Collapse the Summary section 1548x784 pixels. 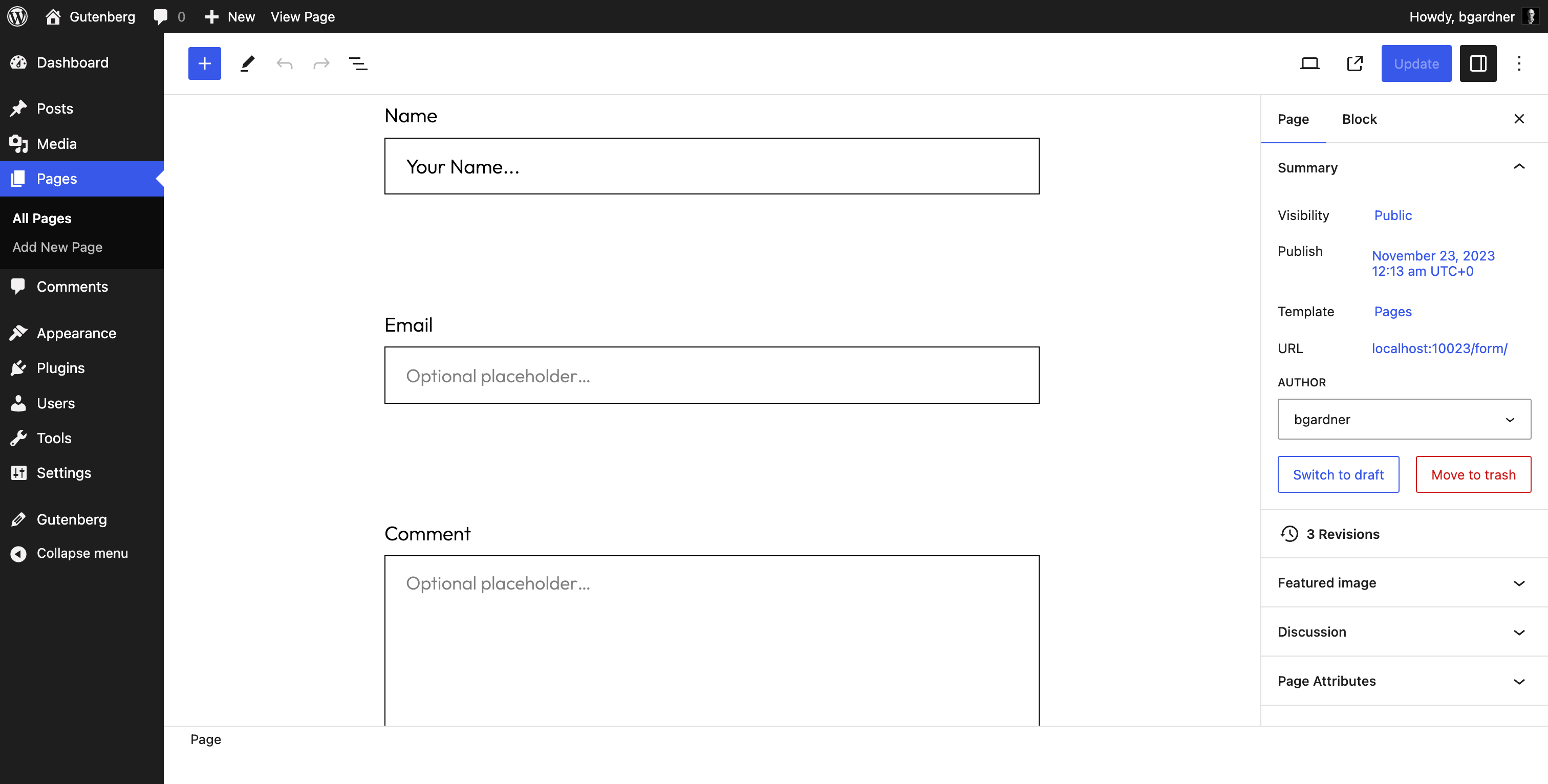(x=1520, y=167)
